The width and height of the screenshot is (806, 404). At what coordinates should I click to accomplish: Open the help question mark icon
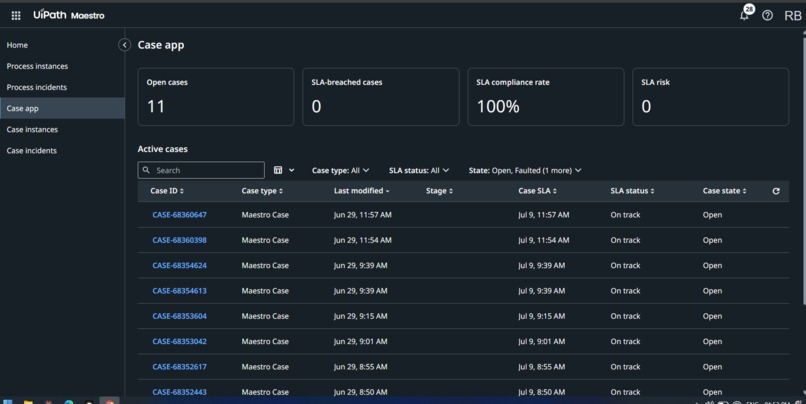(x=767, y=15)
